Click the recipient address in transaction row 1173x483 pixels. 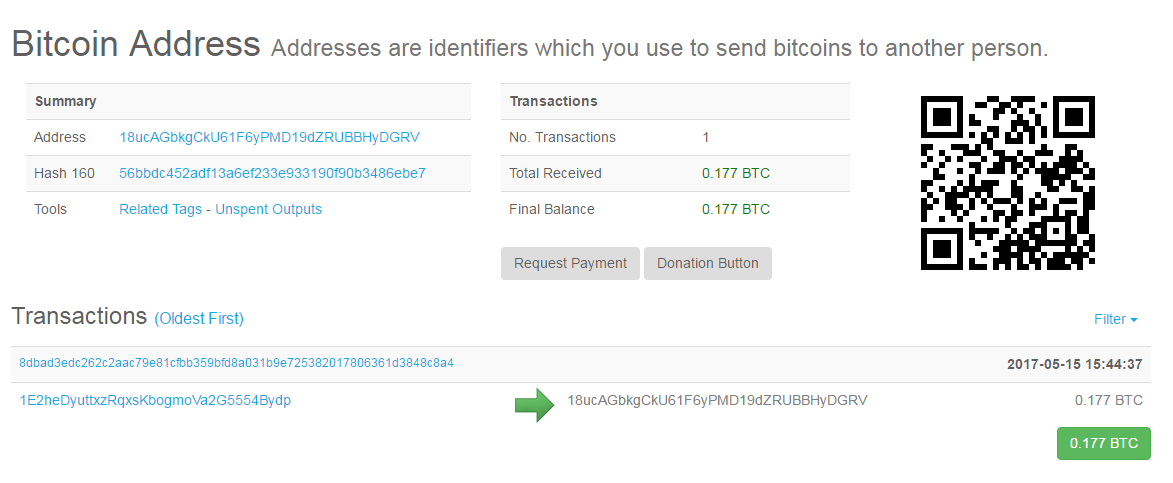point(717,401)
